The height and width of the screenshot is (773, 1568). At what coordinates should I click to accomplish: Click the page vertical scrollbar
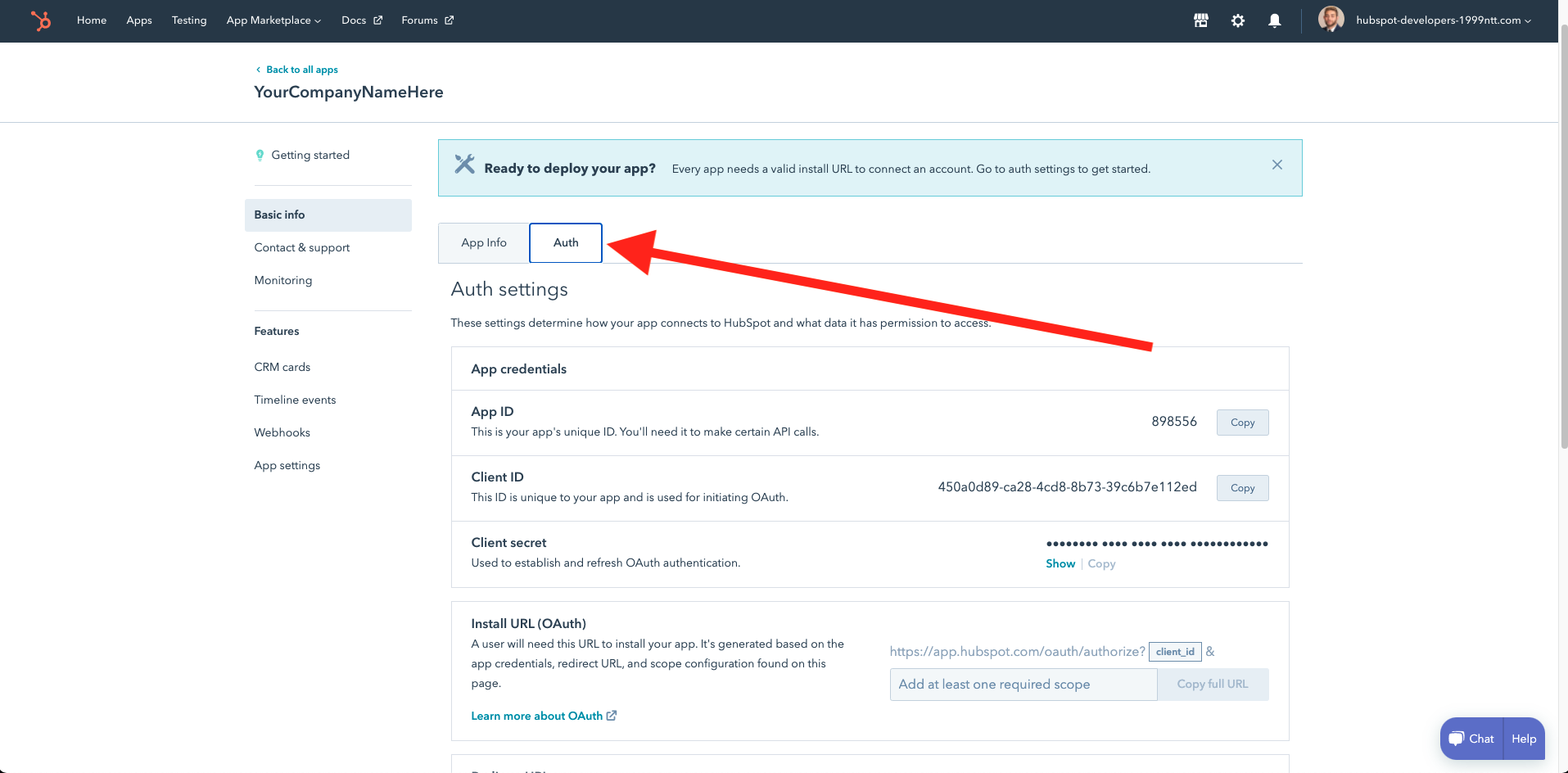[1563, 236]
